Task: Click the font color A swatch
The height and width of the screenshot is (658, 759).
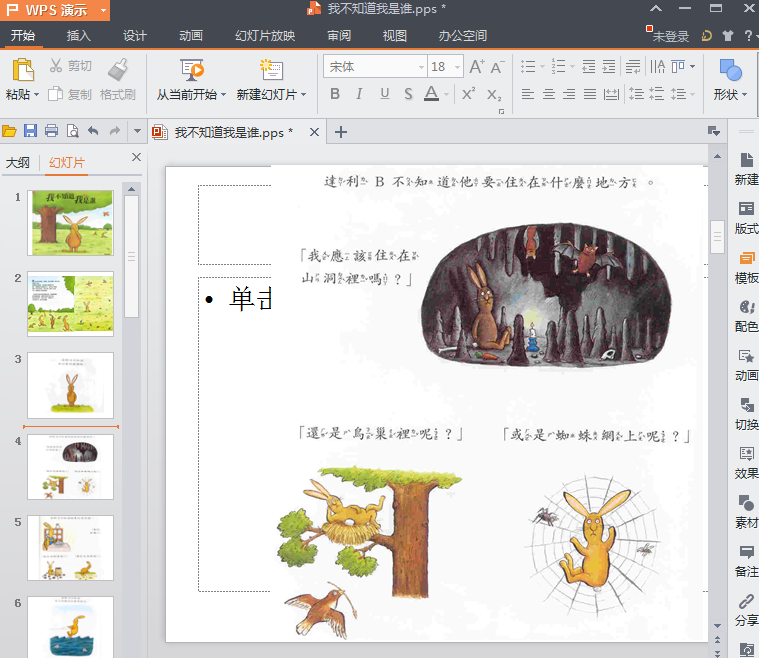Action: pos(431,94)
